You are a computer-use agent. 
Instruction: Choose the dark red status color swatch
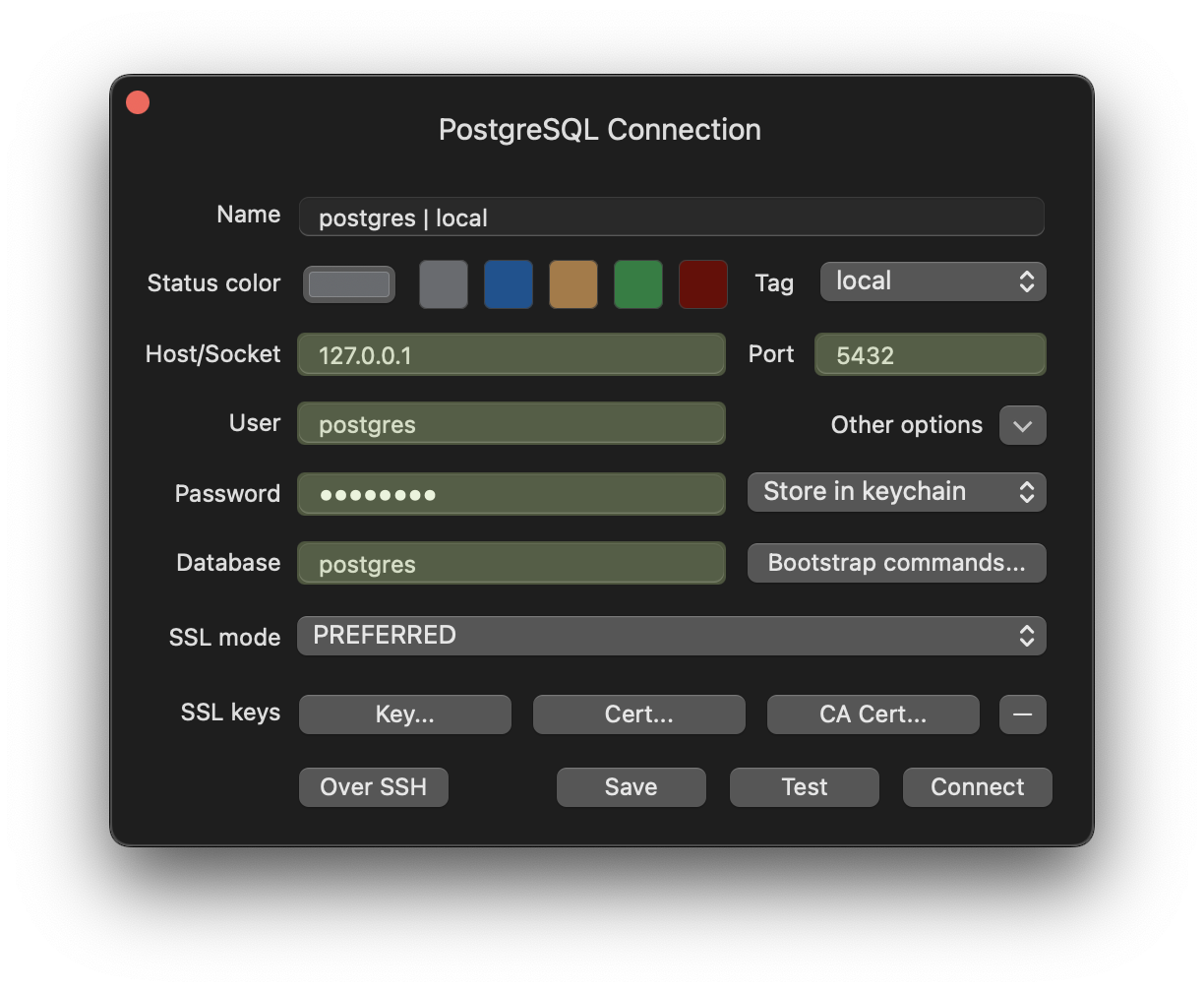point(703,284)
